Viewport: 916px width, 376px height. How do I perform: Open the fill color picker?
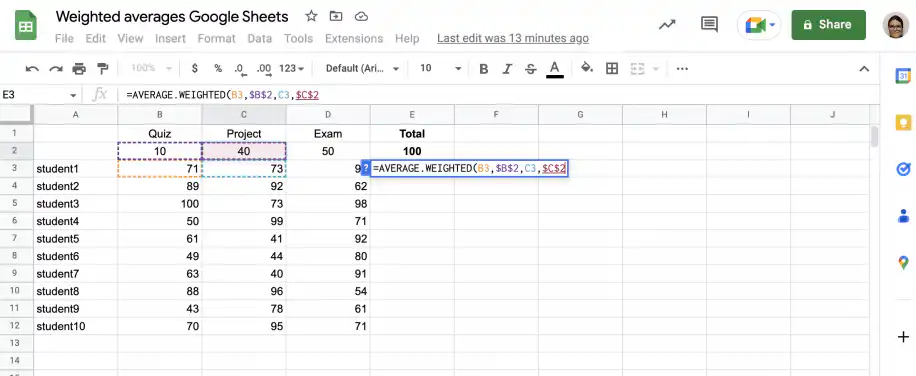click(x=587, y=68)
